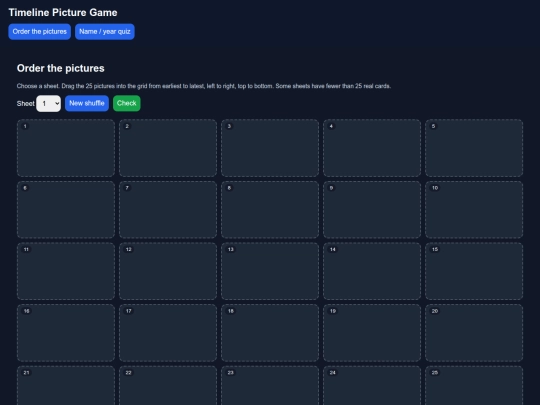The image size is (540, 405).
Task: Select empty grid slot number 1
Action: [x=66, y=148]
